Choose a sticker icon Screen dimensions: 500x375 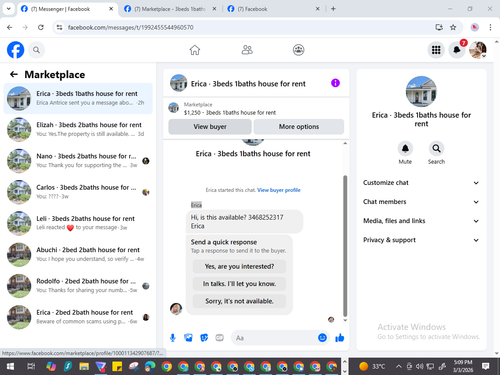(204, 338)
